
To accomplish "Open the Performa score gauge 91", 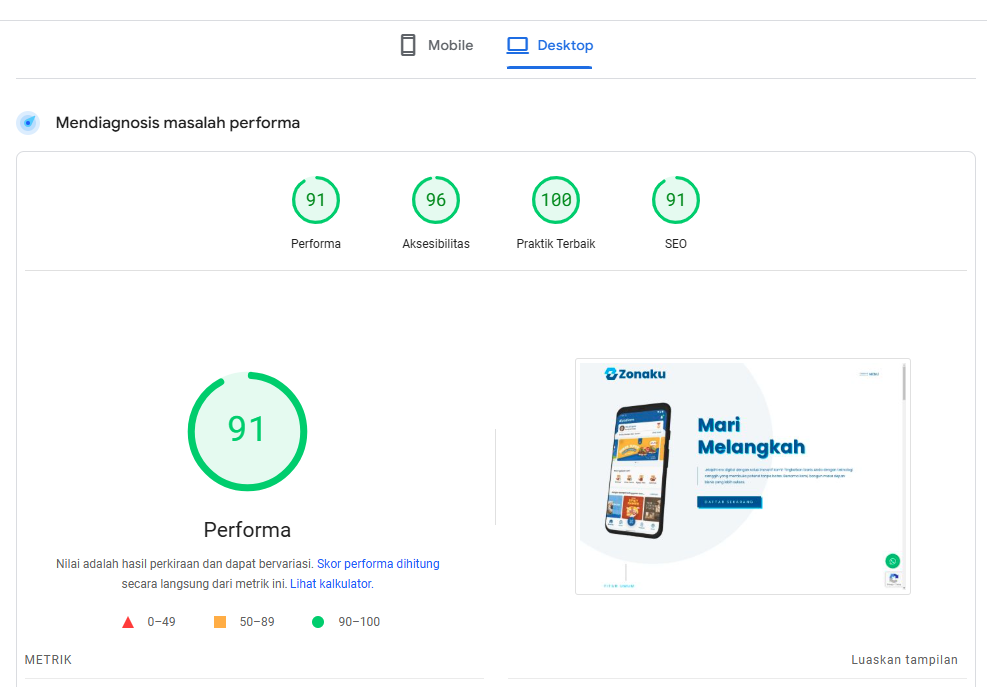I will coord(315,200).
